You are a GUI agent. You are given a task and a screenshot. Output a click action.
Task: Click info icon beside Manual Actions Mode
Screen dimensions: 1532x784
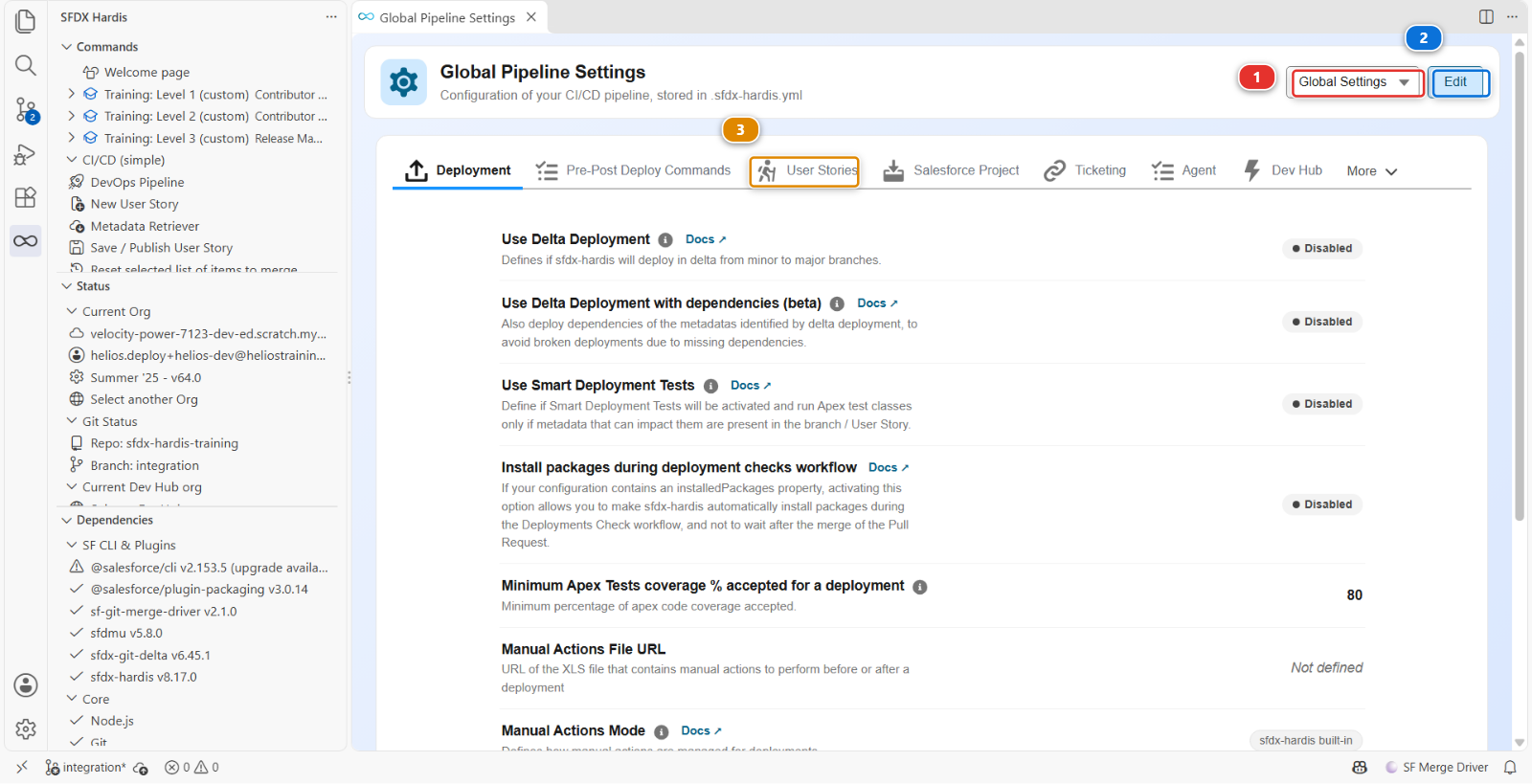pos(662,732)
